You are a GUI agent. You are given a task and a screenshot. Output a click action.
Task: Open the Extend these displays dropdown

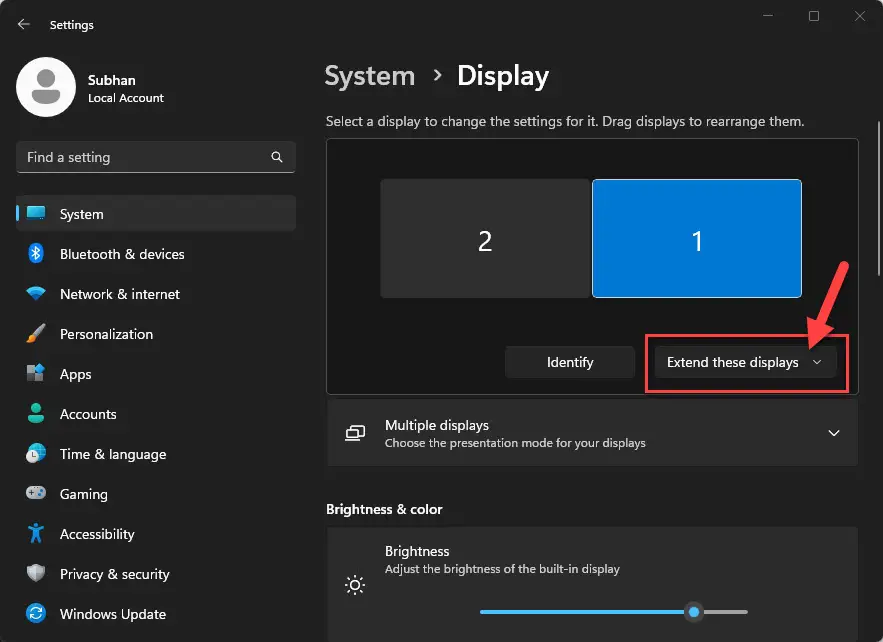tap(746, 362)
